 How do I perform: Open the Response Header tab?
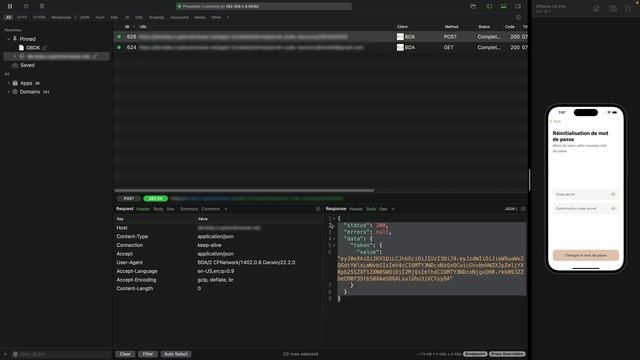[x=356, y=209]
